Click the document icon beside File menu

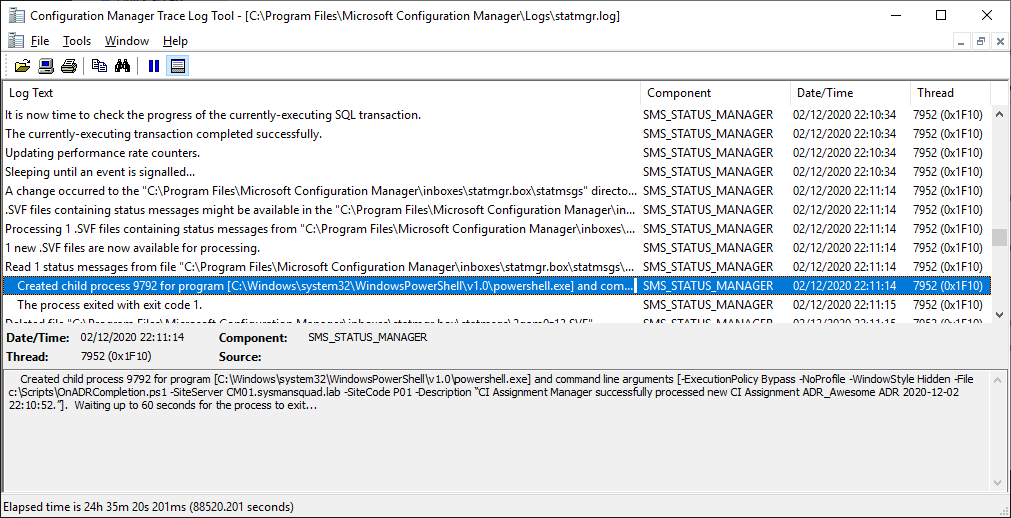click(x=16, y=41)
